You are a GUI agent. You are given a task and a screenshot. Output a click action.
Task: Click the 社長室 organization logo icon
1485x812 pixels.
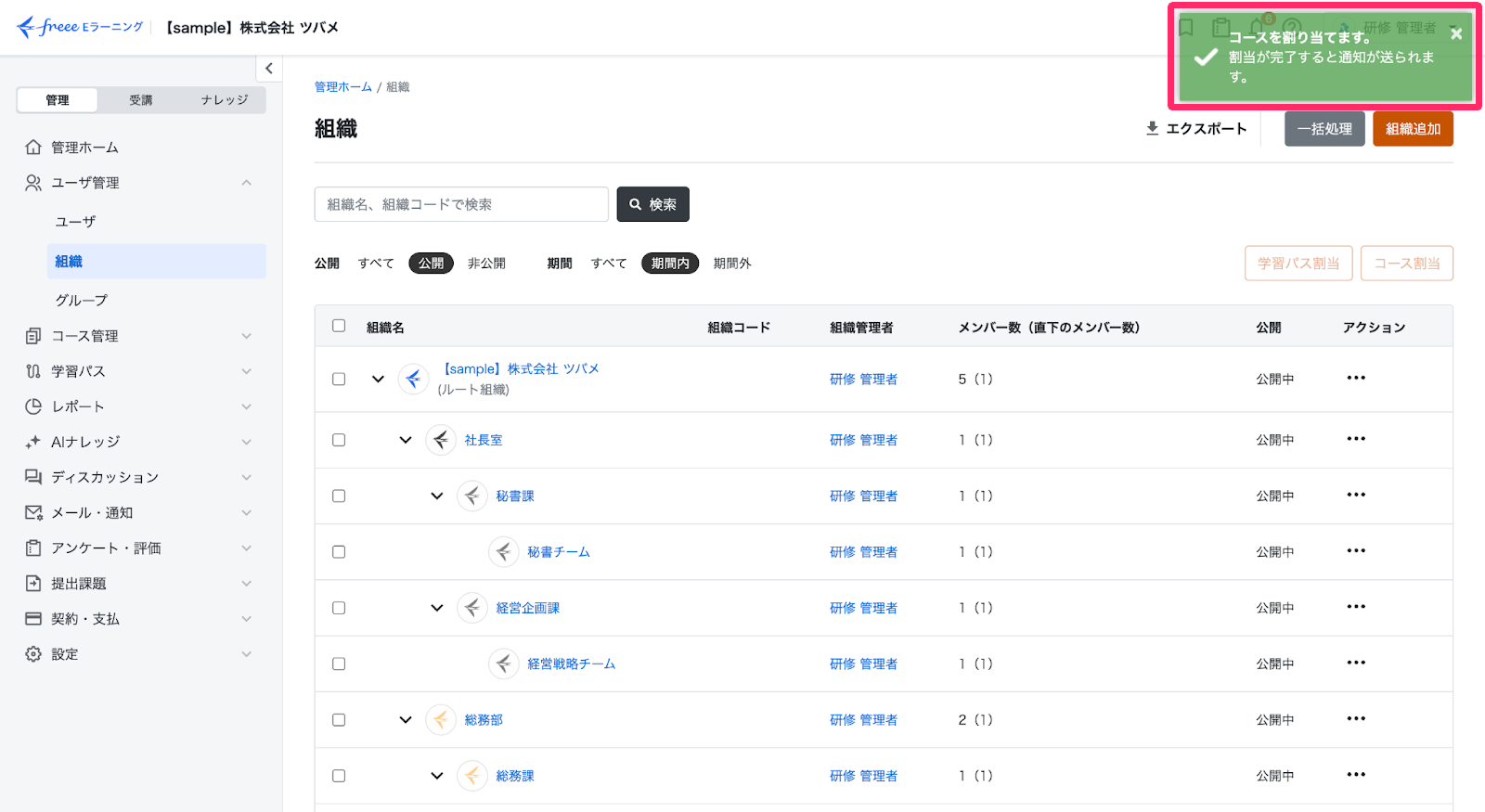(x=441, y=440)
